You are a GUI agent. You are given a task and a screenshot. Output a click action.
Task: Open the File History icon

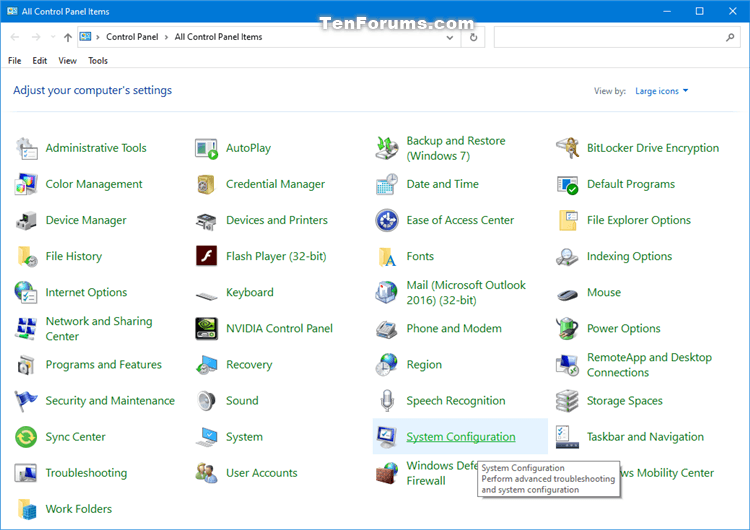click(26, 256)
